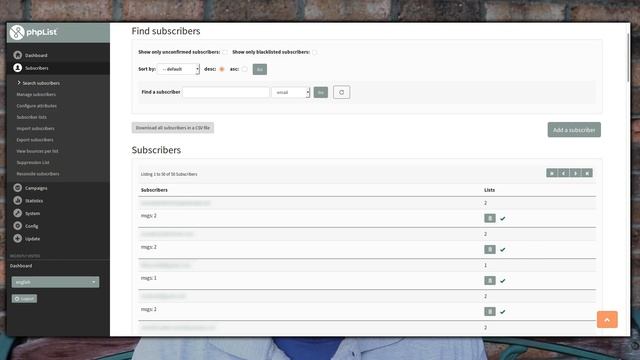Open Export subscribers submenu item

[x=35, y=140]
